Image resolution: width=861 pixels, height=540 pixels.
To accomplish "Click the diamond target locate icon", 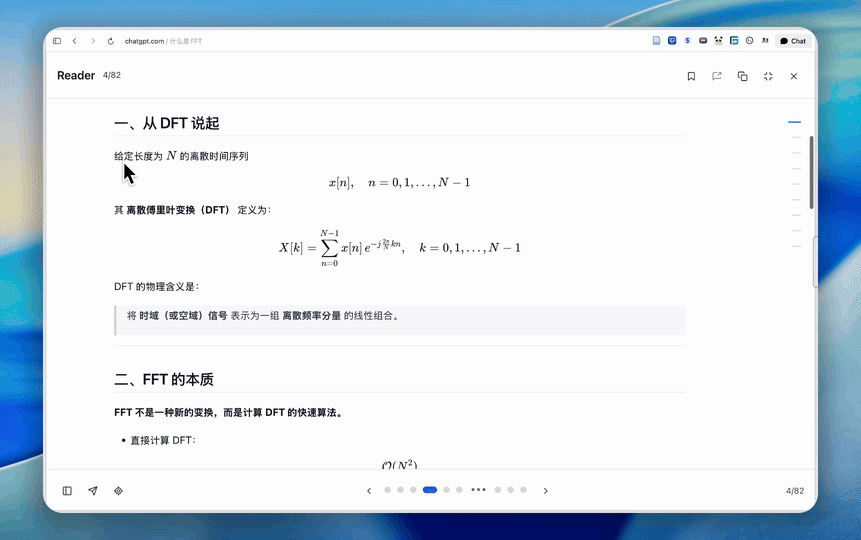I will tap(118, 491).
